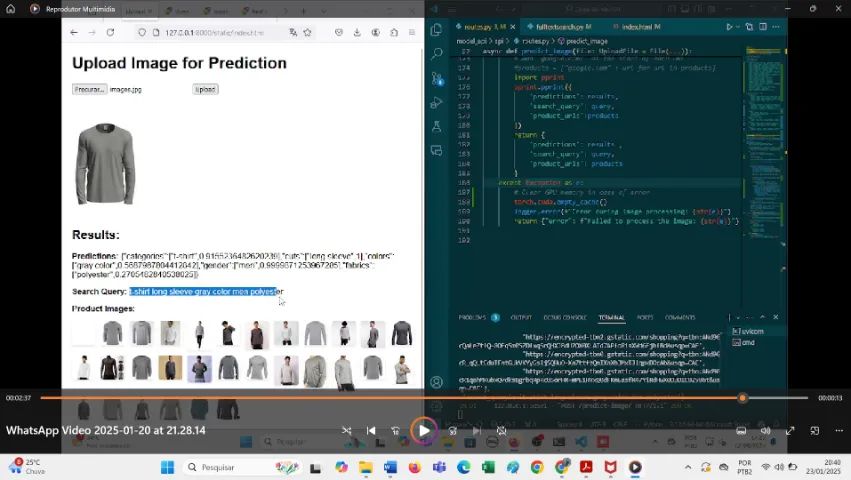The height and width of the screenshot is (480, 851).
Task: Open McAfee from taskbar
Action: click(611, 467)
